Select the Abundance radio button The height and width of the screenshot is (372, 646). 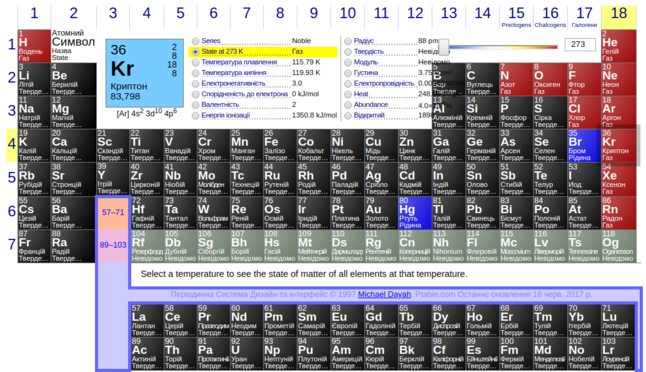pos(348,105)
